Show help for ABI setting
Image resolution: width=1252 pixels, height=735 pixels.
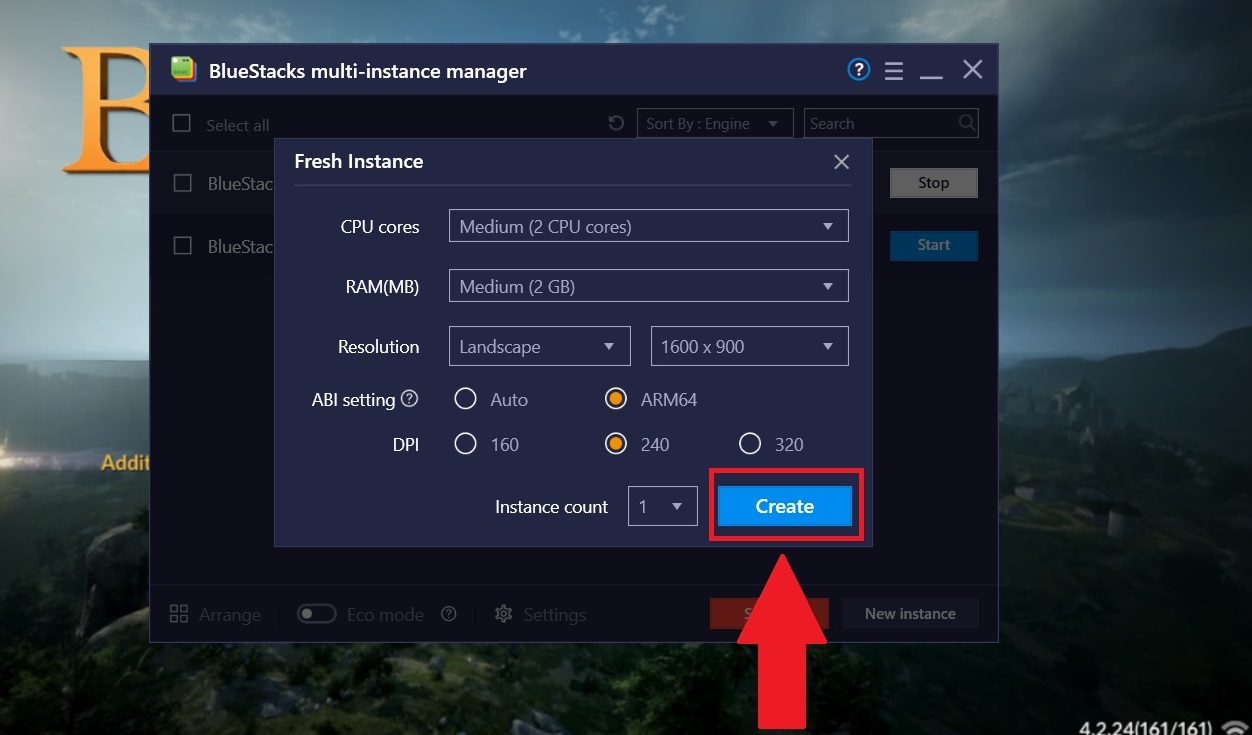tap(409, 399)
